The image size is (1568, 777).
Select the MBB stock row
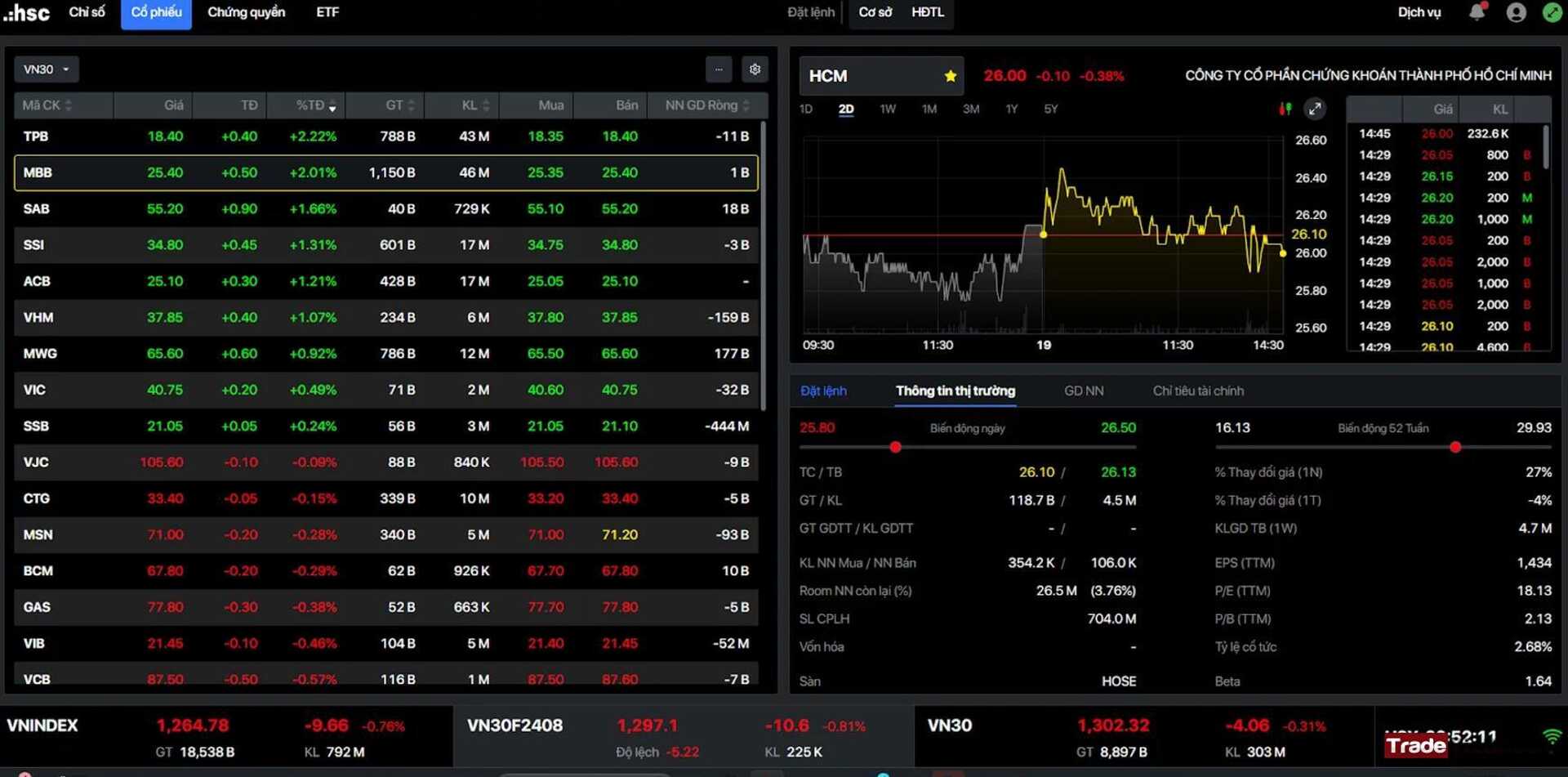[386, 172]
